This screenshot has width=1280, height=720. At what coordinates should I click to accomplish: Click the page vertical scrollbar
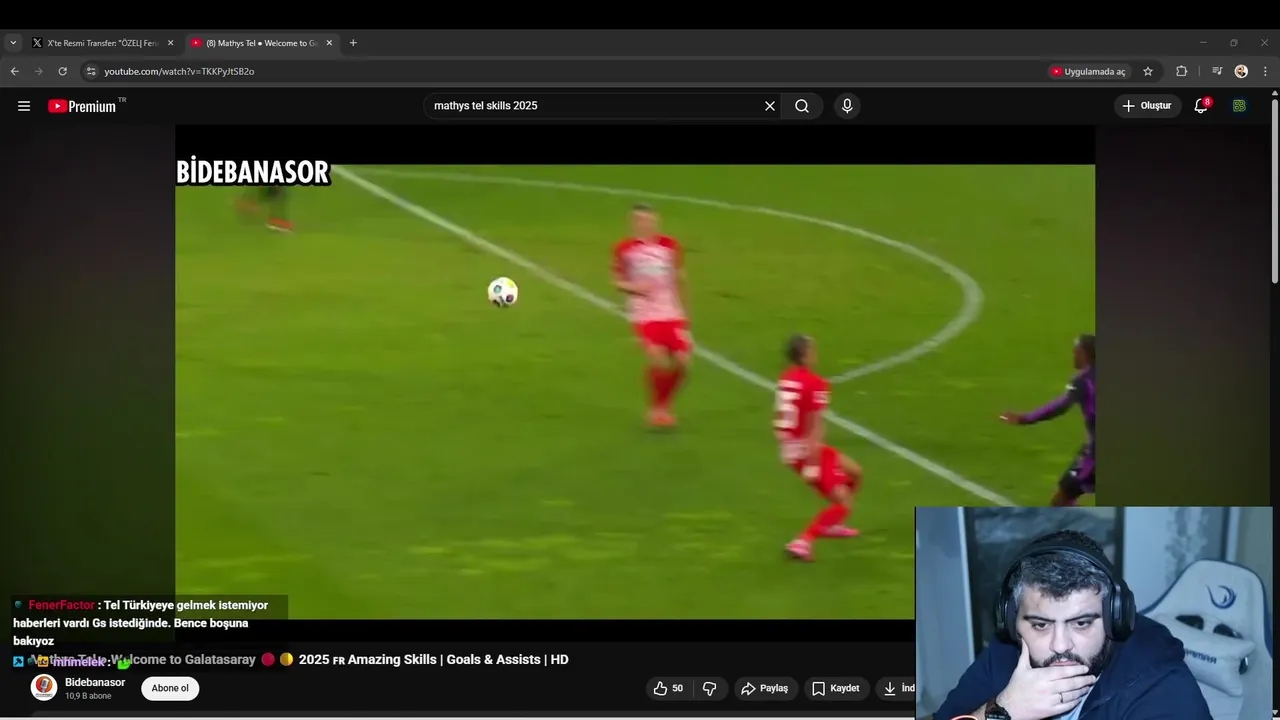pyautogui.click(x=1275, y=190)
